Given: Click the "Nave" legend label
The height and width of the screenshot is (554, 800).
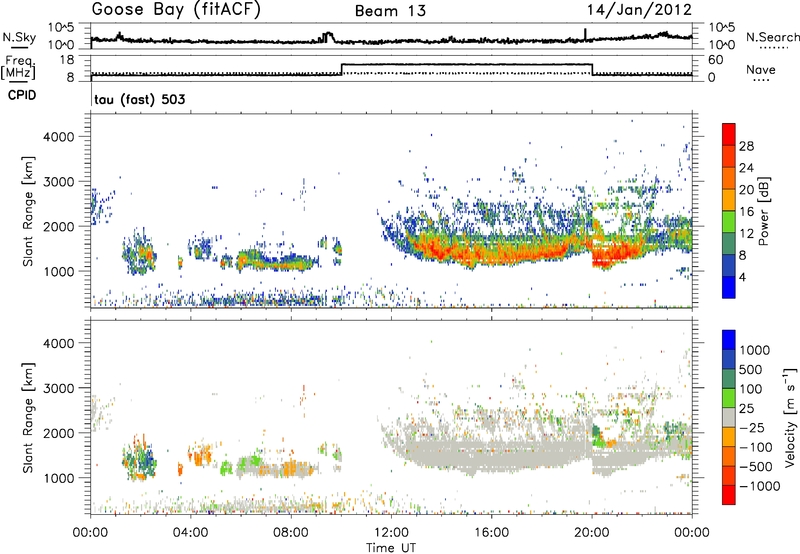Looking at the screenshot, I should point(761,69).
